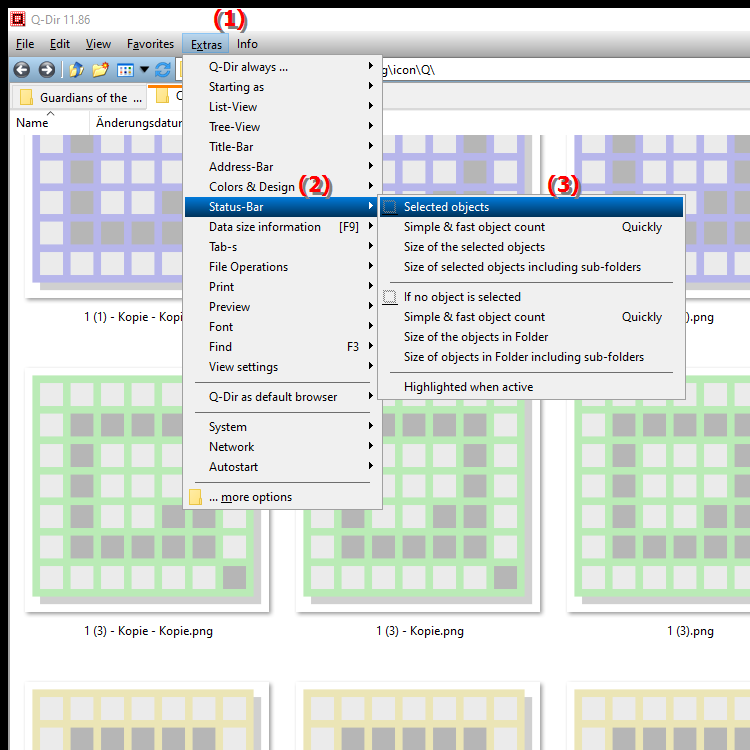This screenshot has width=750, height=750.
Task: Open the Edit menu
Action: click(x=60, y=44)
